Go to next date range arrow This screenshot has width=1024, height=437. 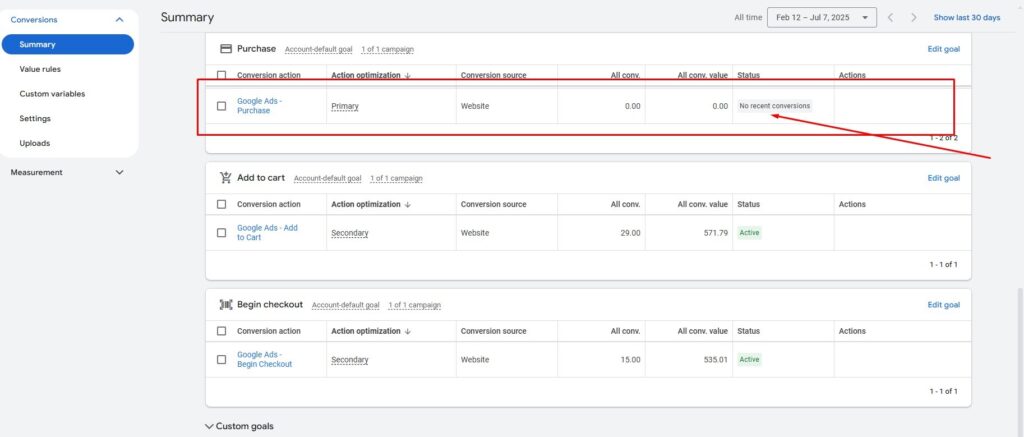[913, 18]
